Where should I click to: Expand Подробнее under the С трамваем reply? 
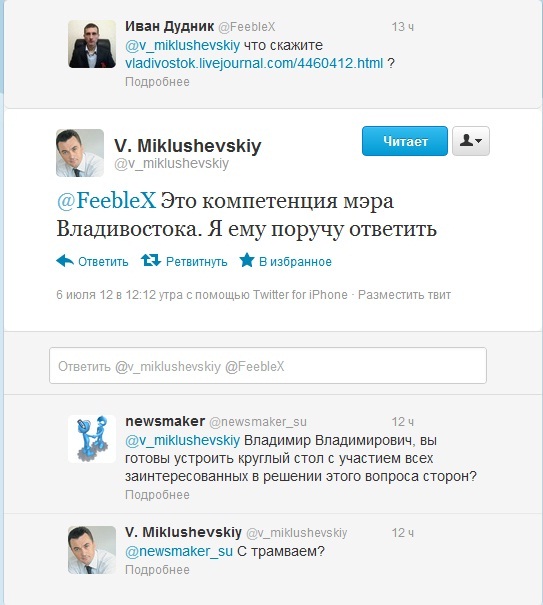(x=157, y=570)
